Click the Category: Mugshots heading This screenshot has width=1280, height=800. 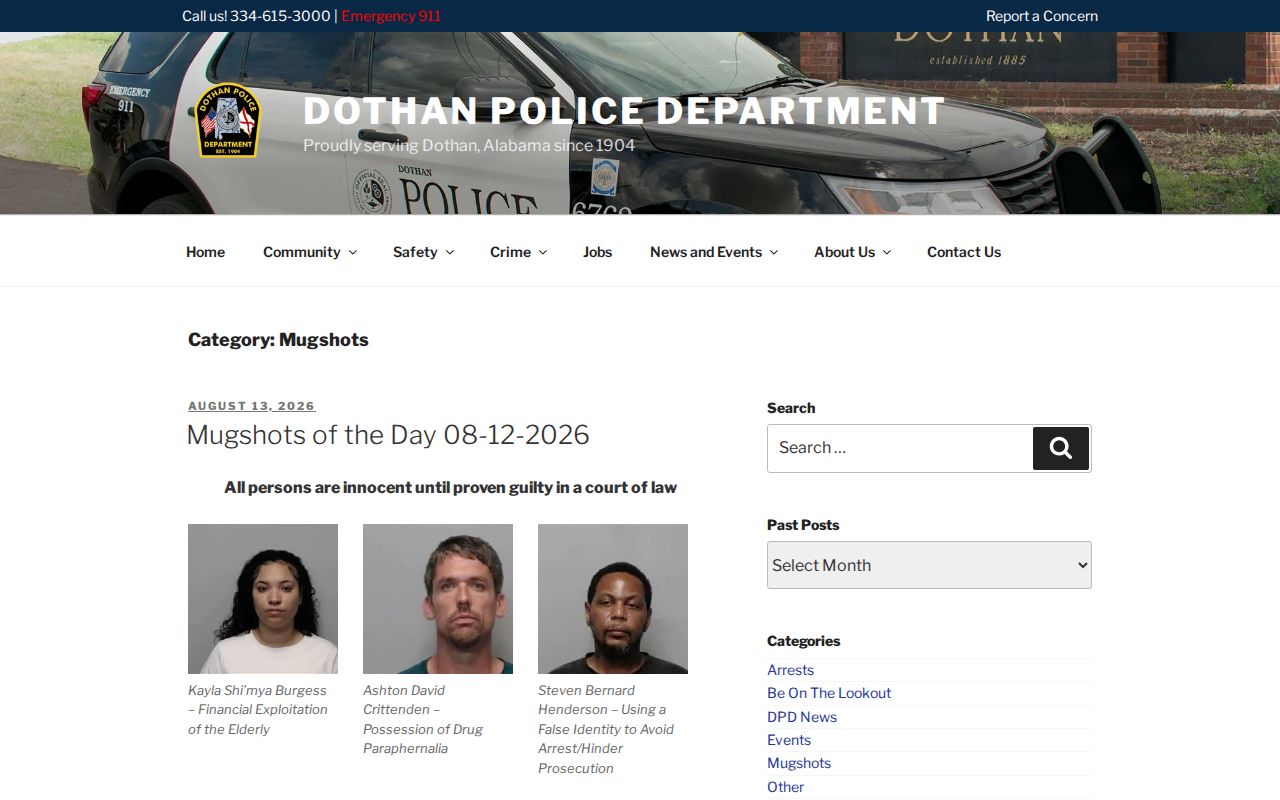(278, 340)
